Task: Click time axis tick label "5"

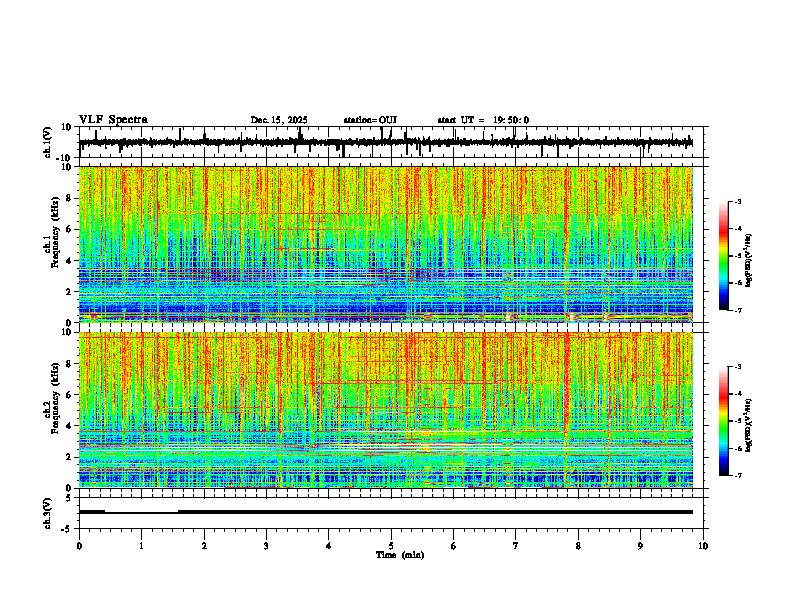Action: [391, 546]
